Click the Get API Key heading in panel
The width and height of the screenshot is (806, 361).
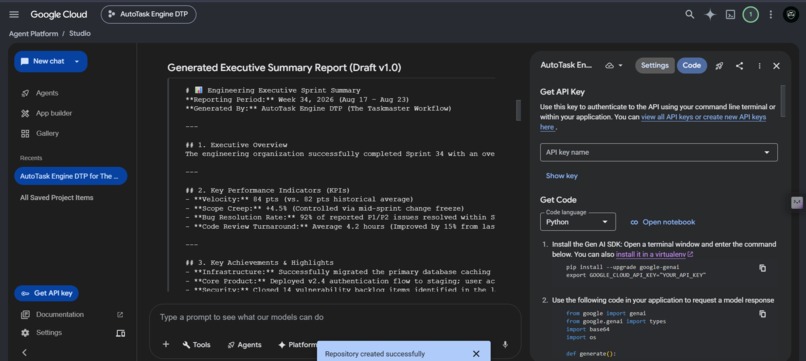[x=562, y=92]
